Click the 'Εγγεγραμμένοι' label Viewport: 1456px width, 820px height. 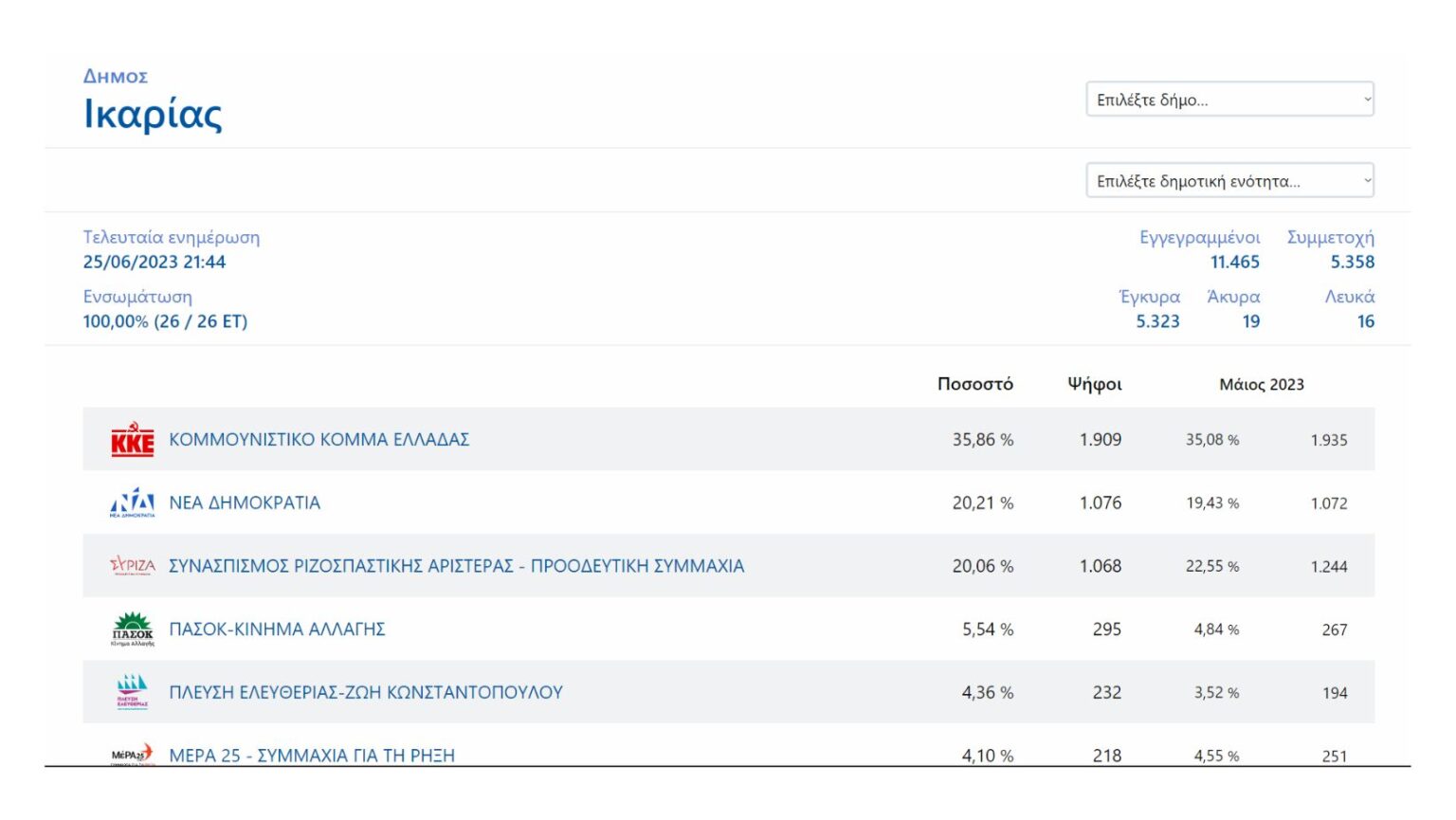[1199, 237]
